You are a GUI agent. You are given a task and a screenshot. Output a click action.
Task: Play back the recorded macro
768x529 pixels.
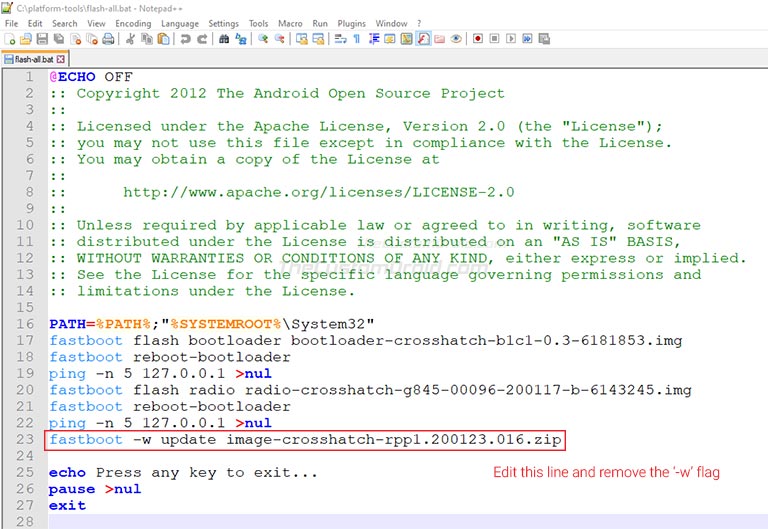[x=511, y=39]
